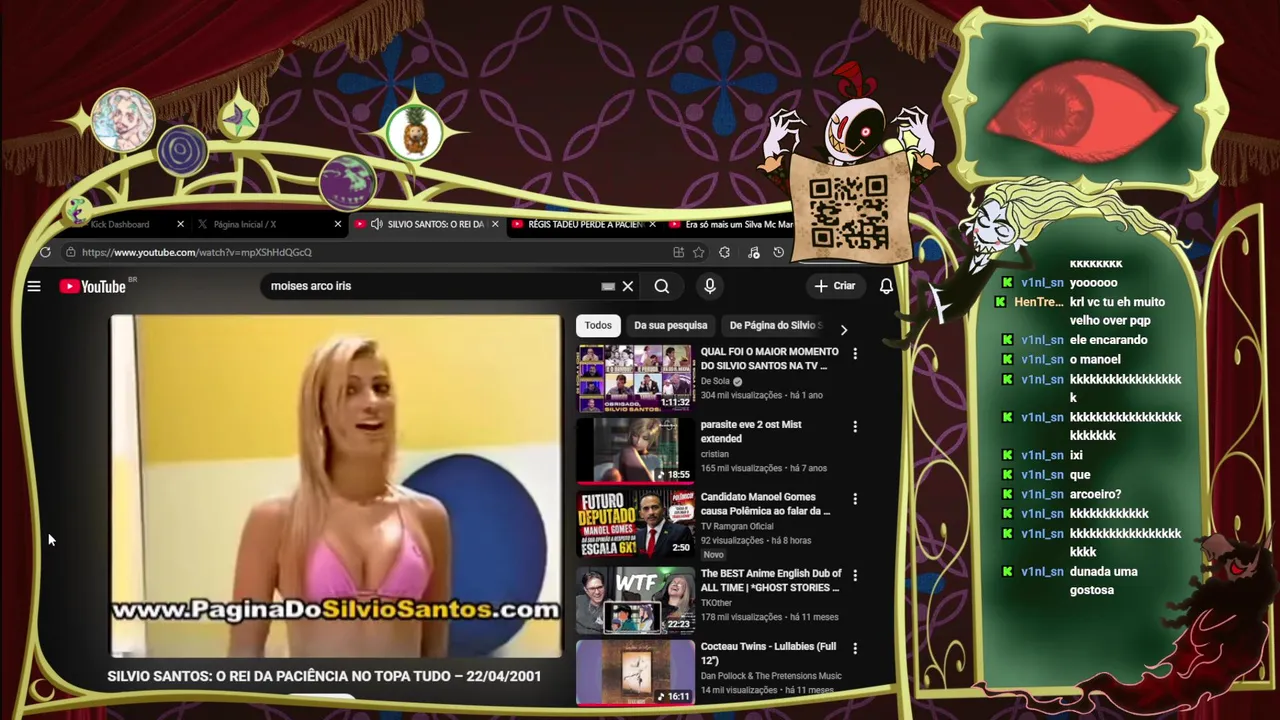Click the green star avatar in the overlay
The width and height of the screenshot is (1280, 720).
238,119
